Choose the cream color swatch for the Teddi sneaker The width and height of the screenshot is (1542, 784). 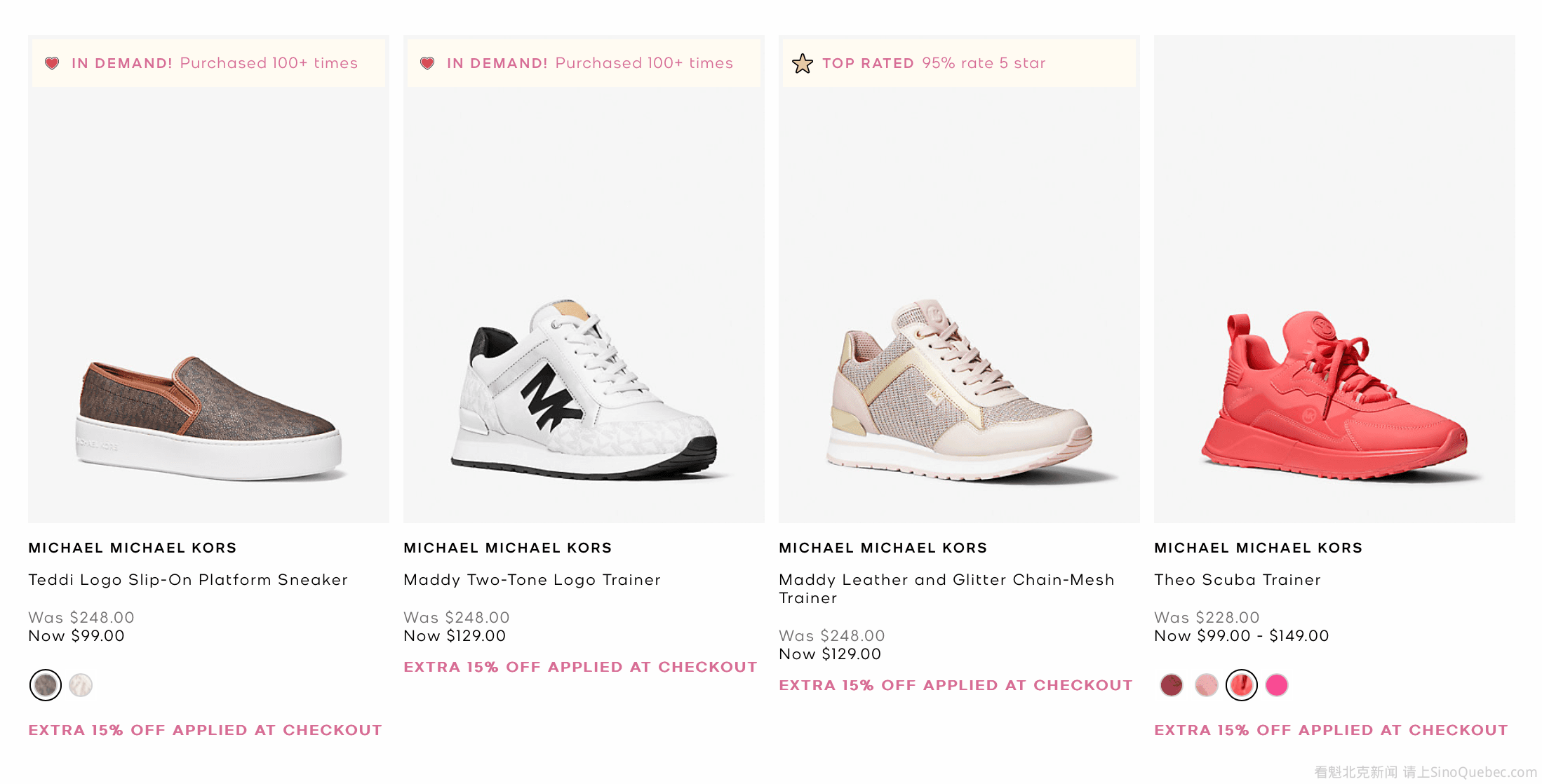click(81, 685)
